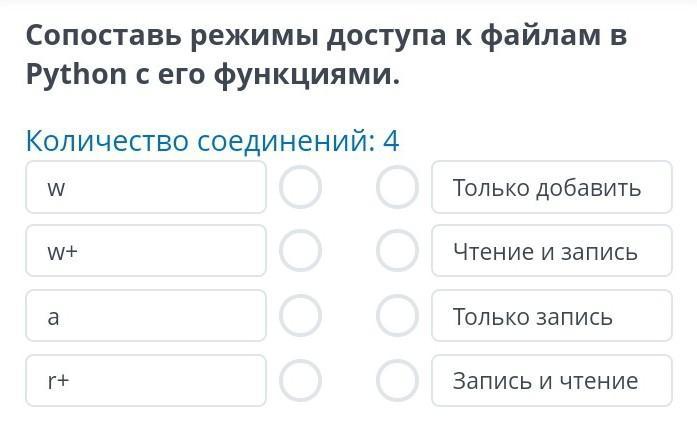
Task: Select the circle beside 'Только запись'
Action: pos(397,316)
